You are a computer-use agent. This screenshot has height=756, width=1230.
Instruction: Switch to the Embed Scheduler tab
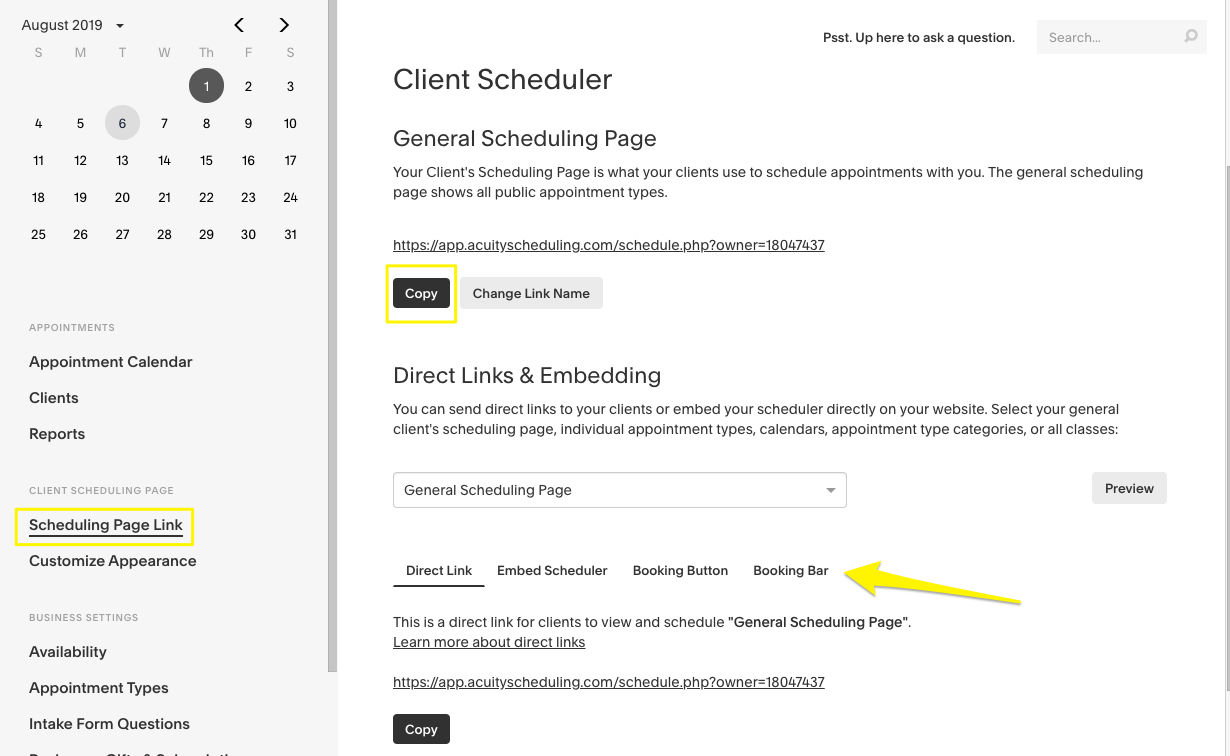tap(552, 571)
